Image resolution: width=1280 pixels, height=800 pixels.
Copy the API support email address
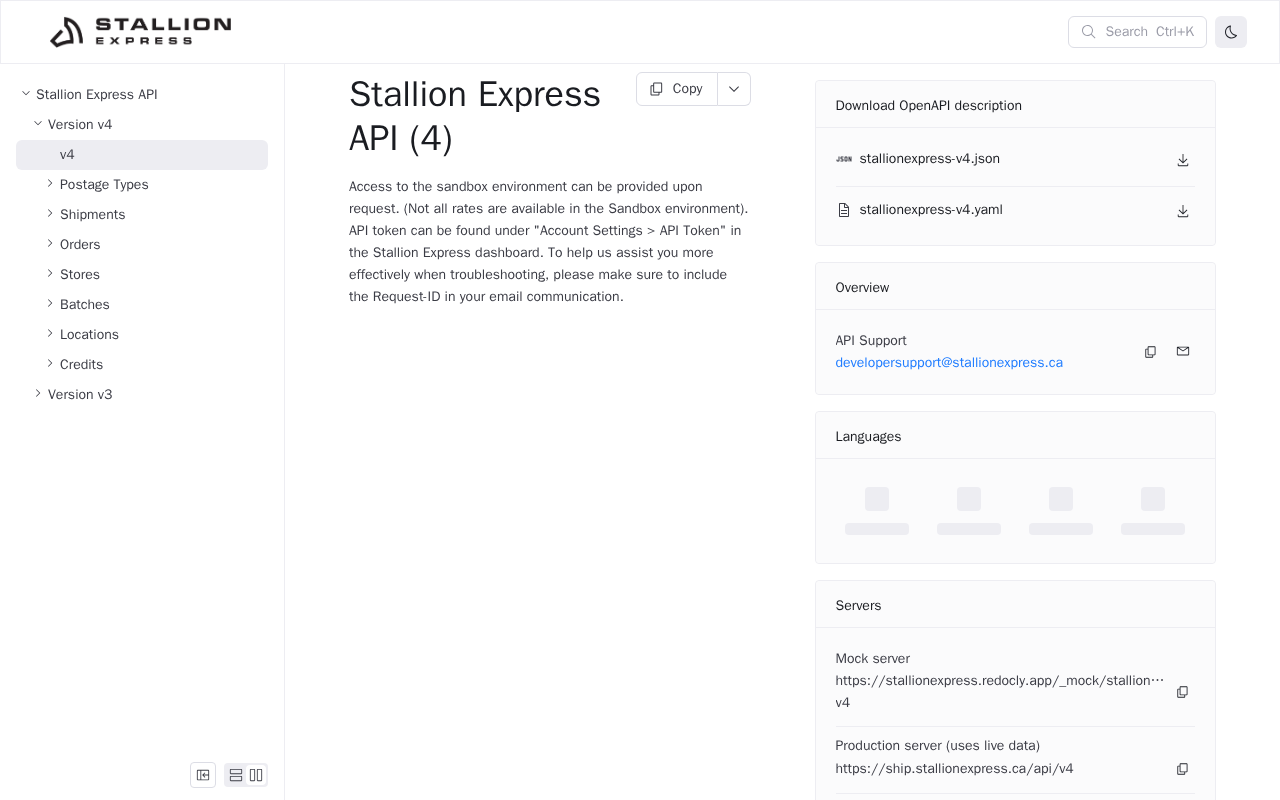point(1150,352)
